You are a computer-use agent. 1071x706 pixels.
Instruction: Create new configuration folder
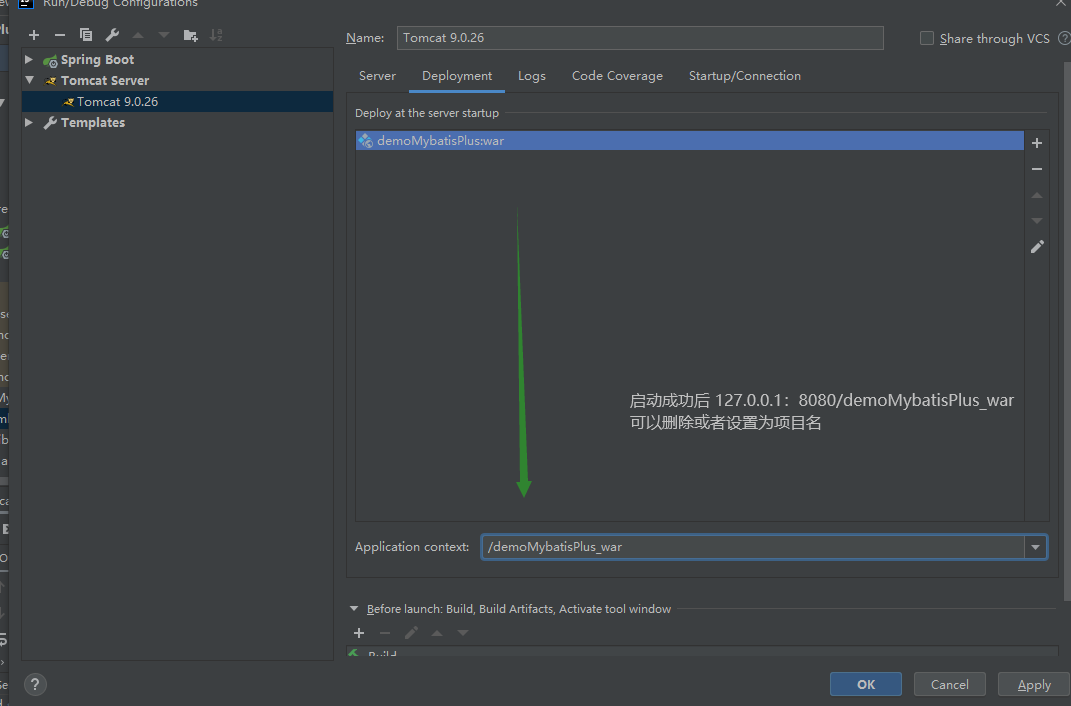click(x=191, y=35)
